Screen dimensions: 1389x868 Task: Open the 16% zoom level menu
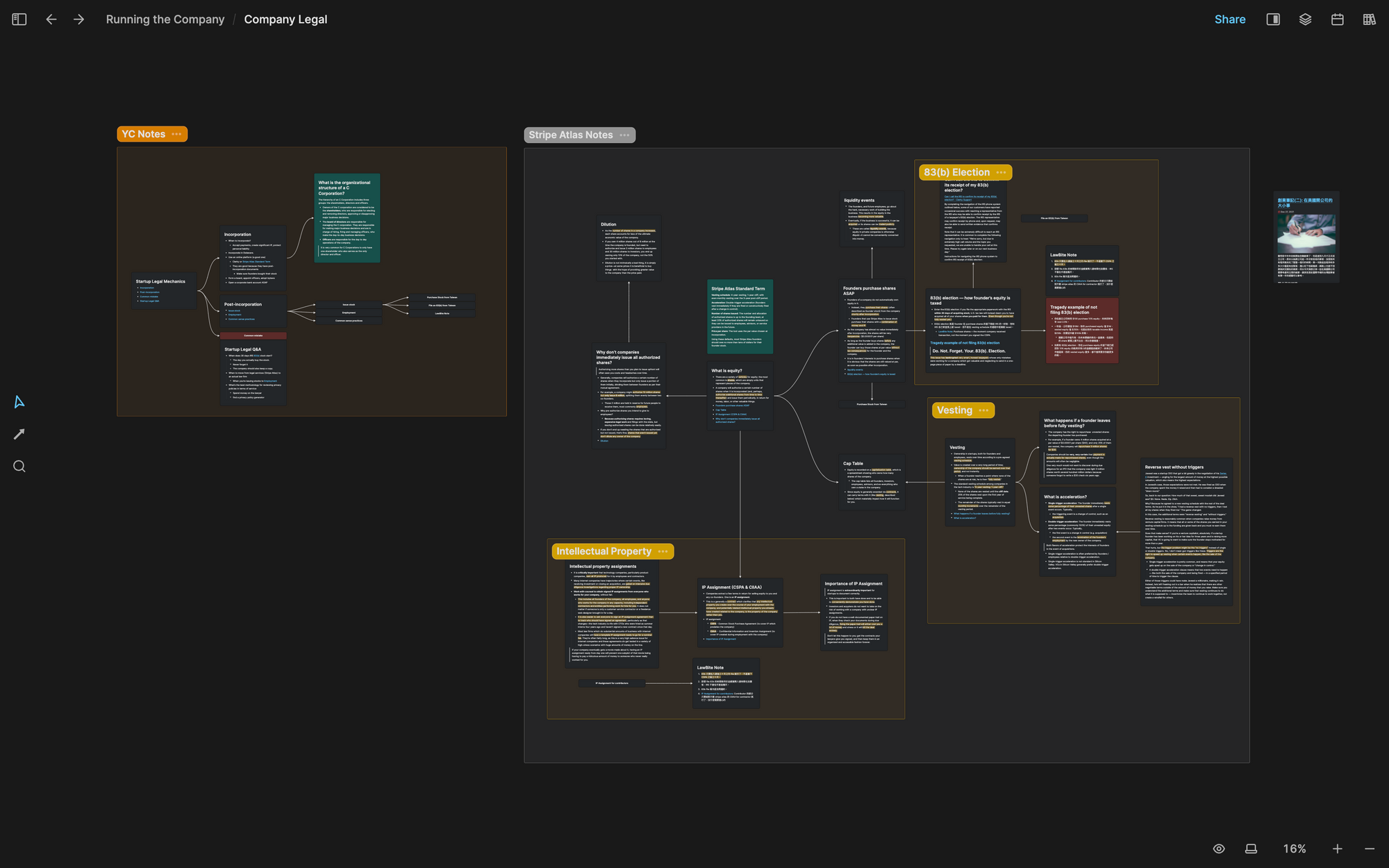[x=1294, y=849]
